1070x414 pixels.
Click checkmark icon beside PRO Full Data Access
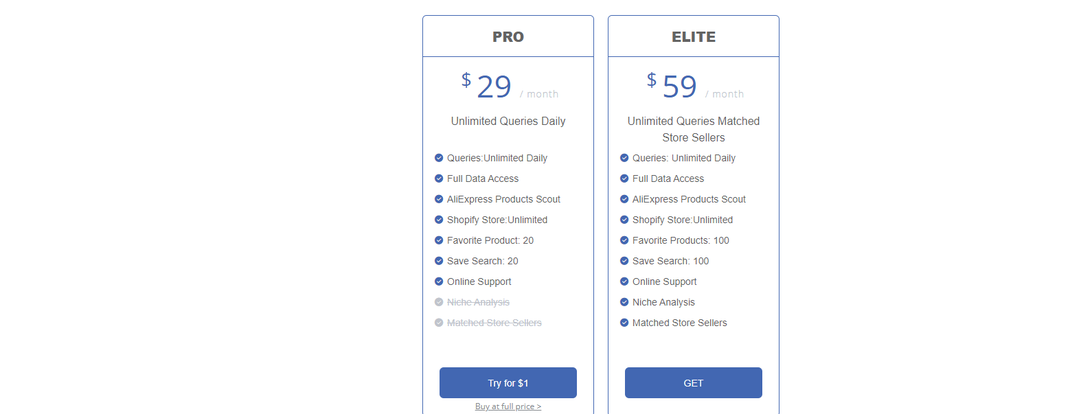(439, 179)
